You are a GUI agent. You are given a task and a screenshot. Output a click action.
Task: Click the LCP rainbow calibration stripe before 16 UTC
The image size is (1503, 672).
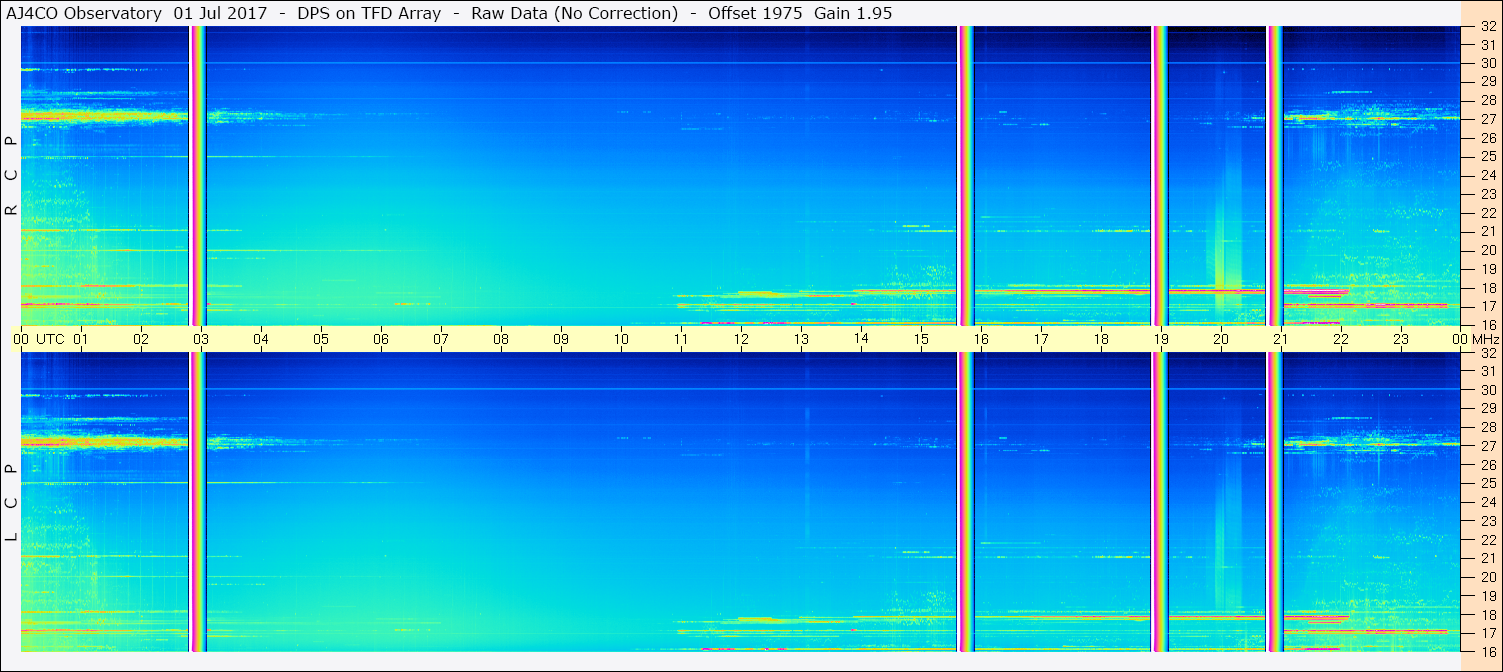click(x=966, y=502)
